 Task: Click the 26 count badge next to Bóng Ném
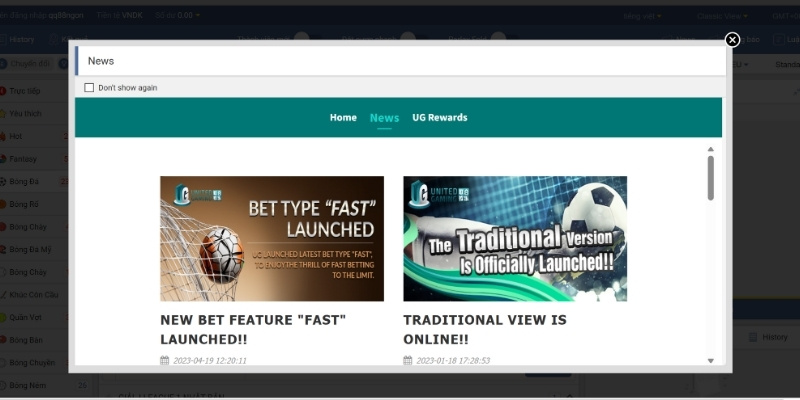pyautogui.click(x=82, y=385)
